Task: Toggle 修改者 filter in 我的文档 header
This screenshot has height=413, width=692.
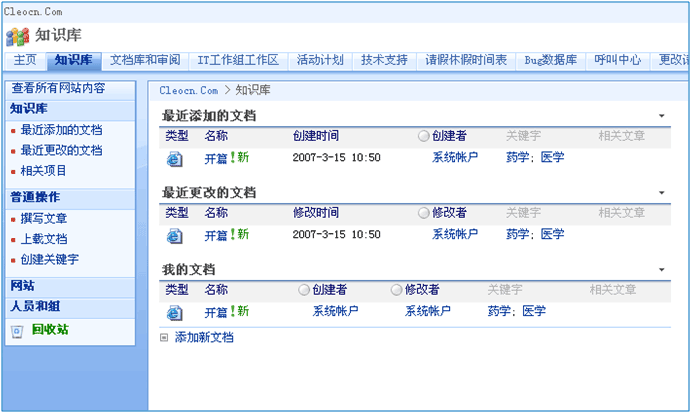Action: (396, 290)
